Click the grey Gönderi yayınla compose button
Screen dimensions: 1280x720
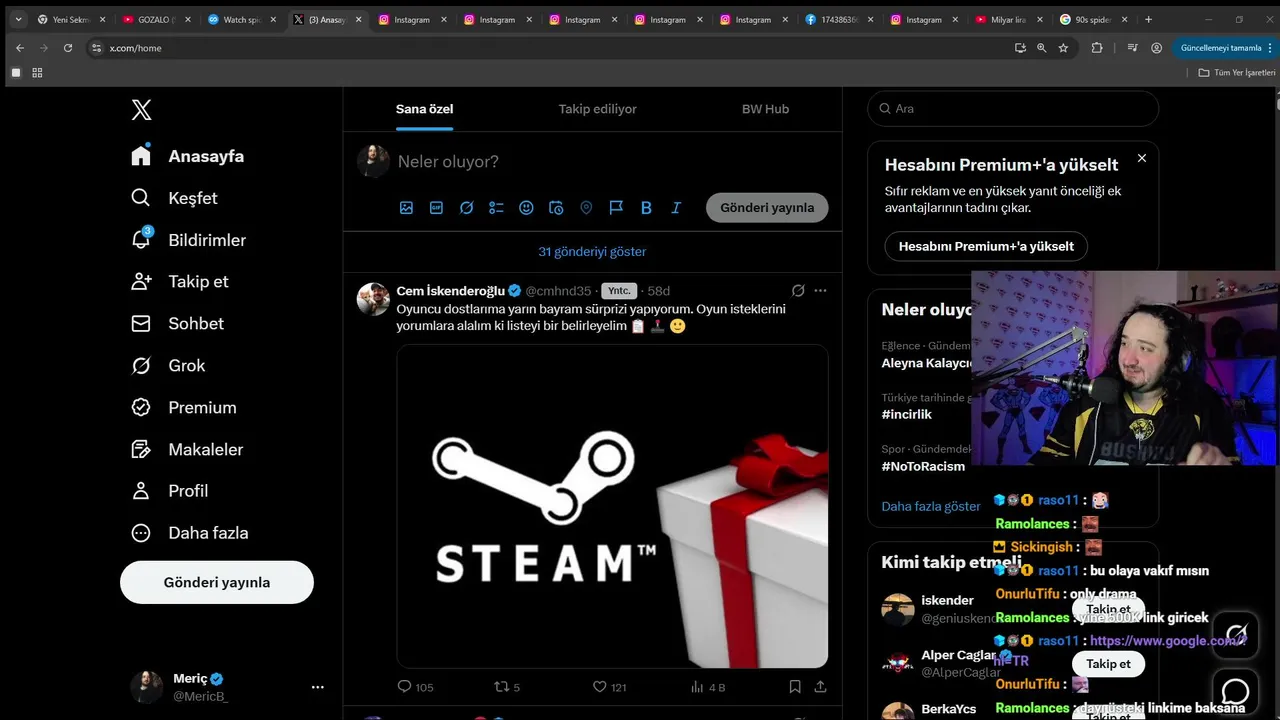tap(767, 208)
